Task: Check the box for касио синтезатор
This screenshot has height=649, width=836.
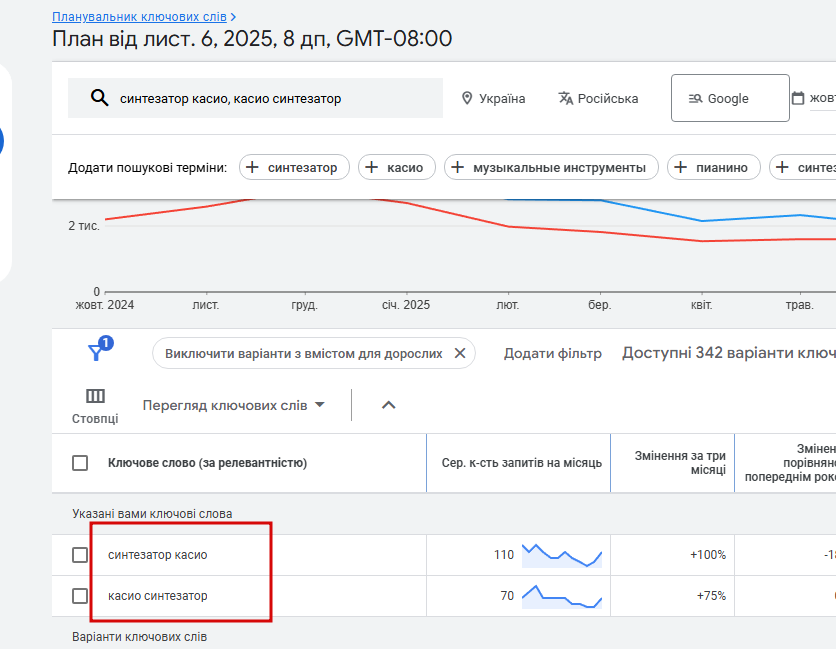Action: coord(80,596)
